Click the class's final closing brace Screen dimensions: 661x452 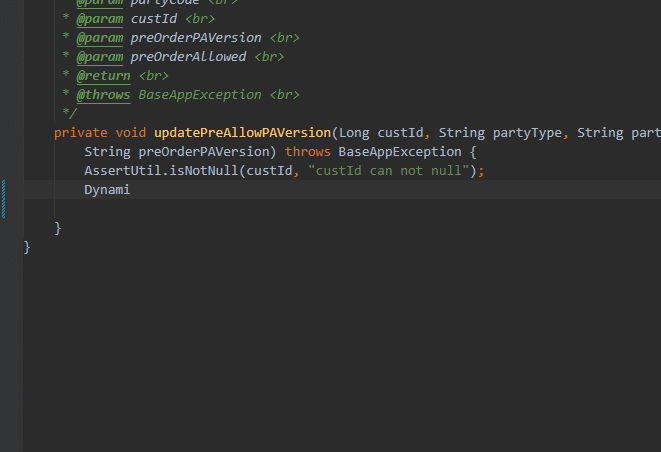point(28,247)
